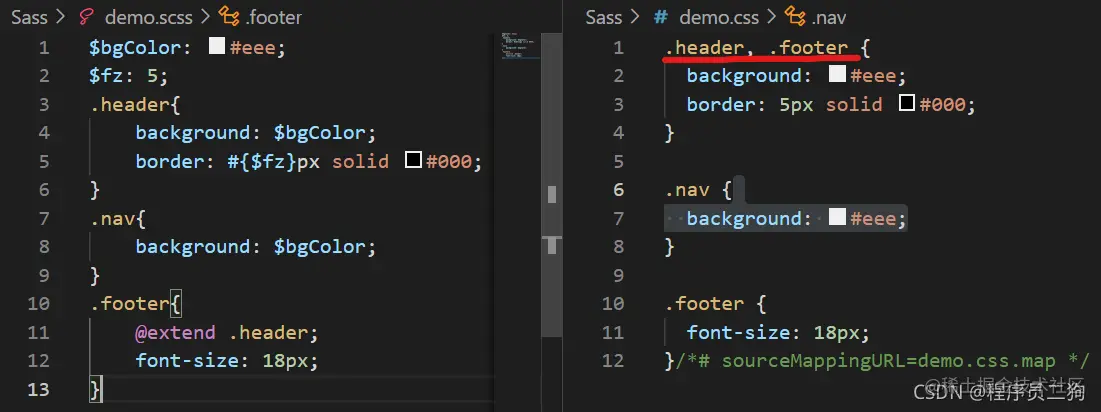This screenshot has height=412, width=1101.
Task: Click closing brace on line 4 of demo.css
Action: [x=670, y=133]
